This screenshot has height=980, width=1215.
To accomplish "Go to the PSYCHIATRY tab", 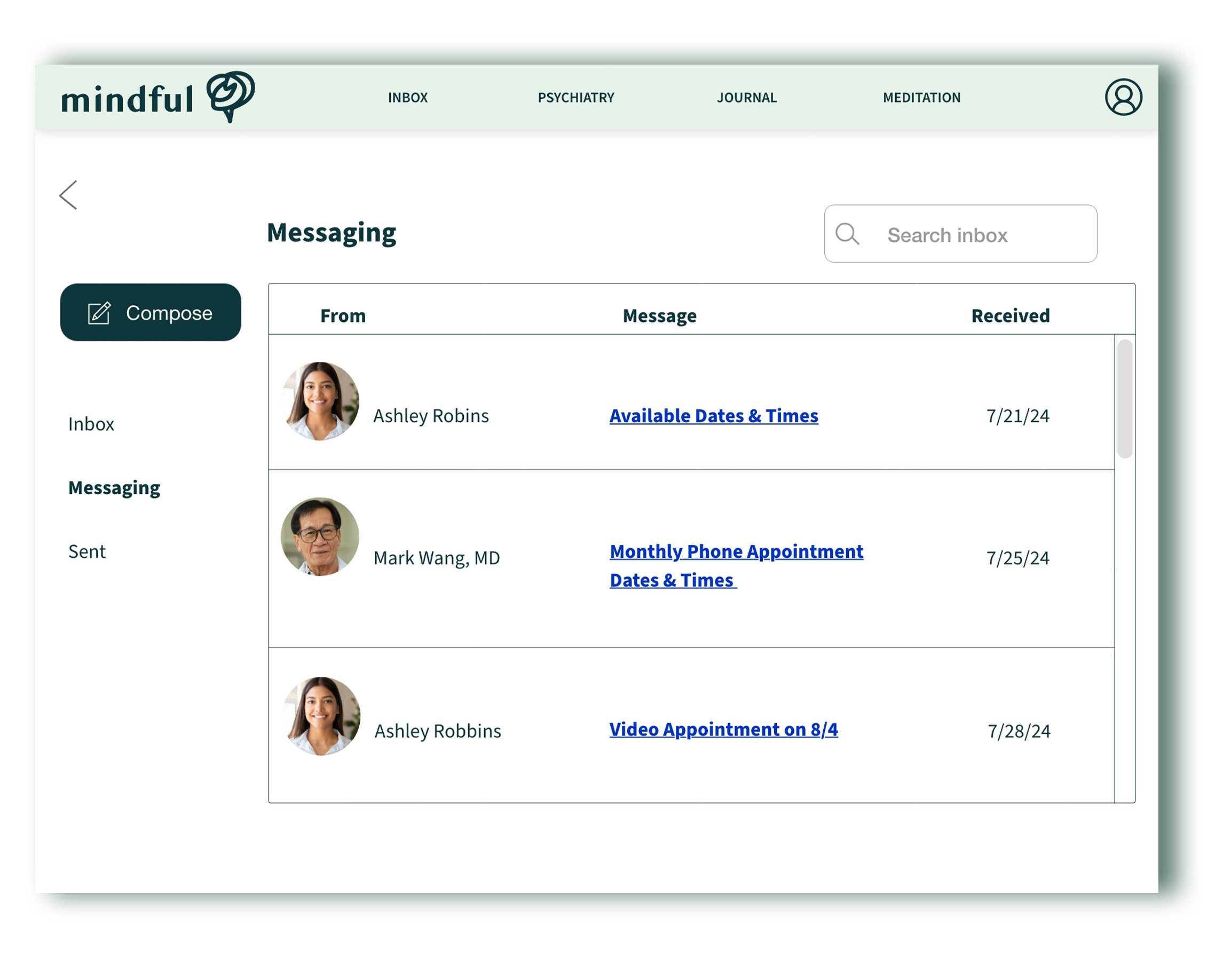I will pyautogui.click(x=575, y=98).
